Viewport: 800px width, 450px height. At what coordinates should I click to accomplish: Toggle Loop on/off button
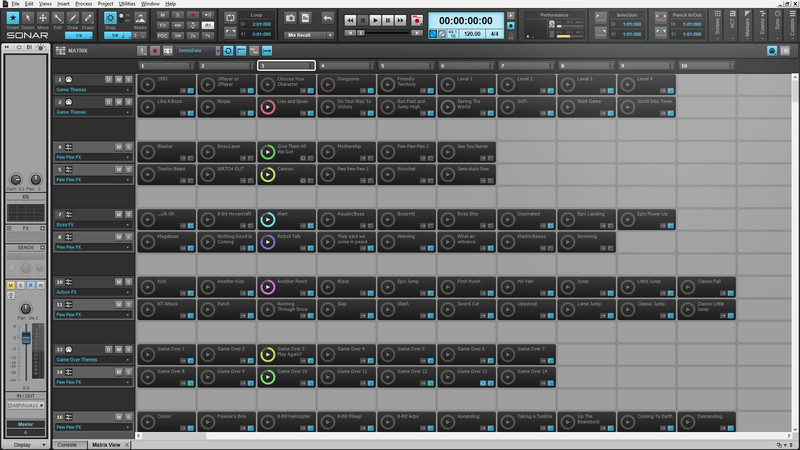pyautogui.click(x=229, y=18)
